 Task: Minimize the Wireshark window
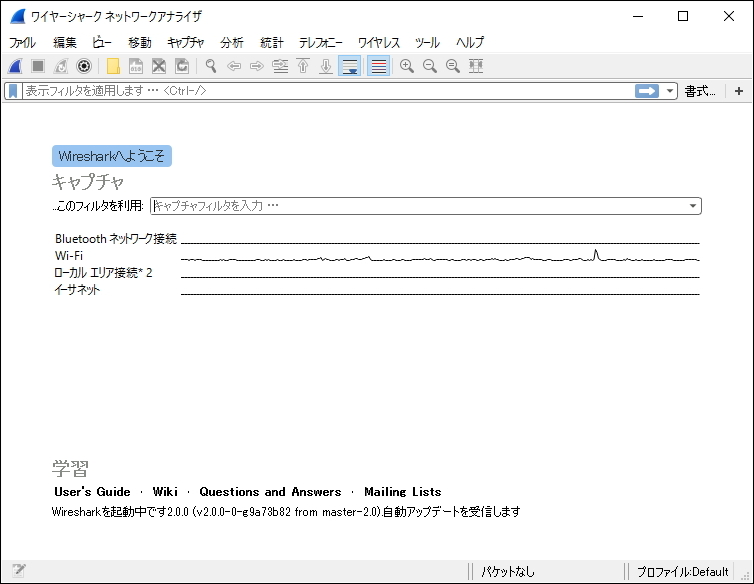[638, 16]
